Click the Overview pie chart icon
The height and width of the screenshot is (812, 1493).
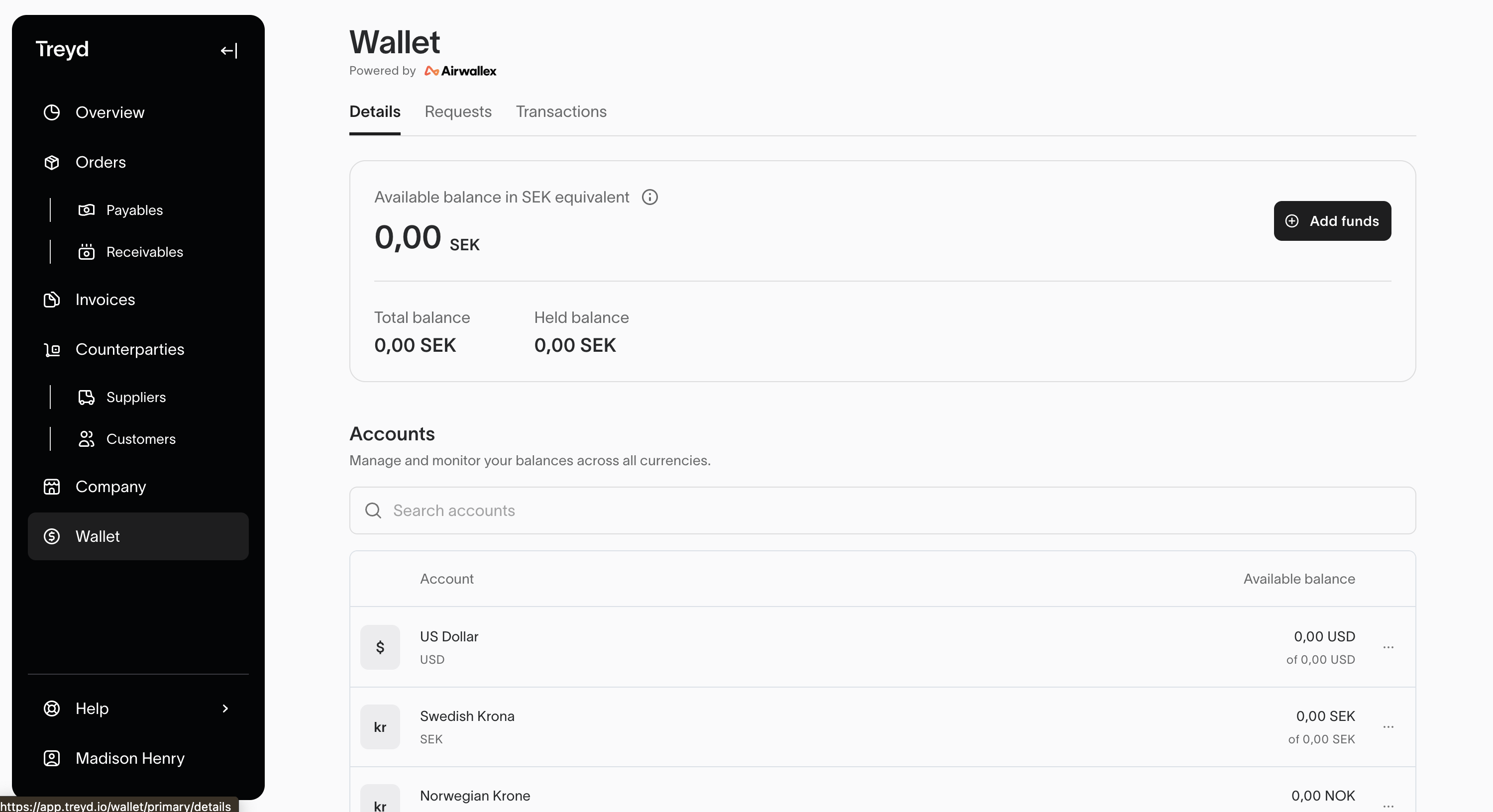[x=52, y=112]
